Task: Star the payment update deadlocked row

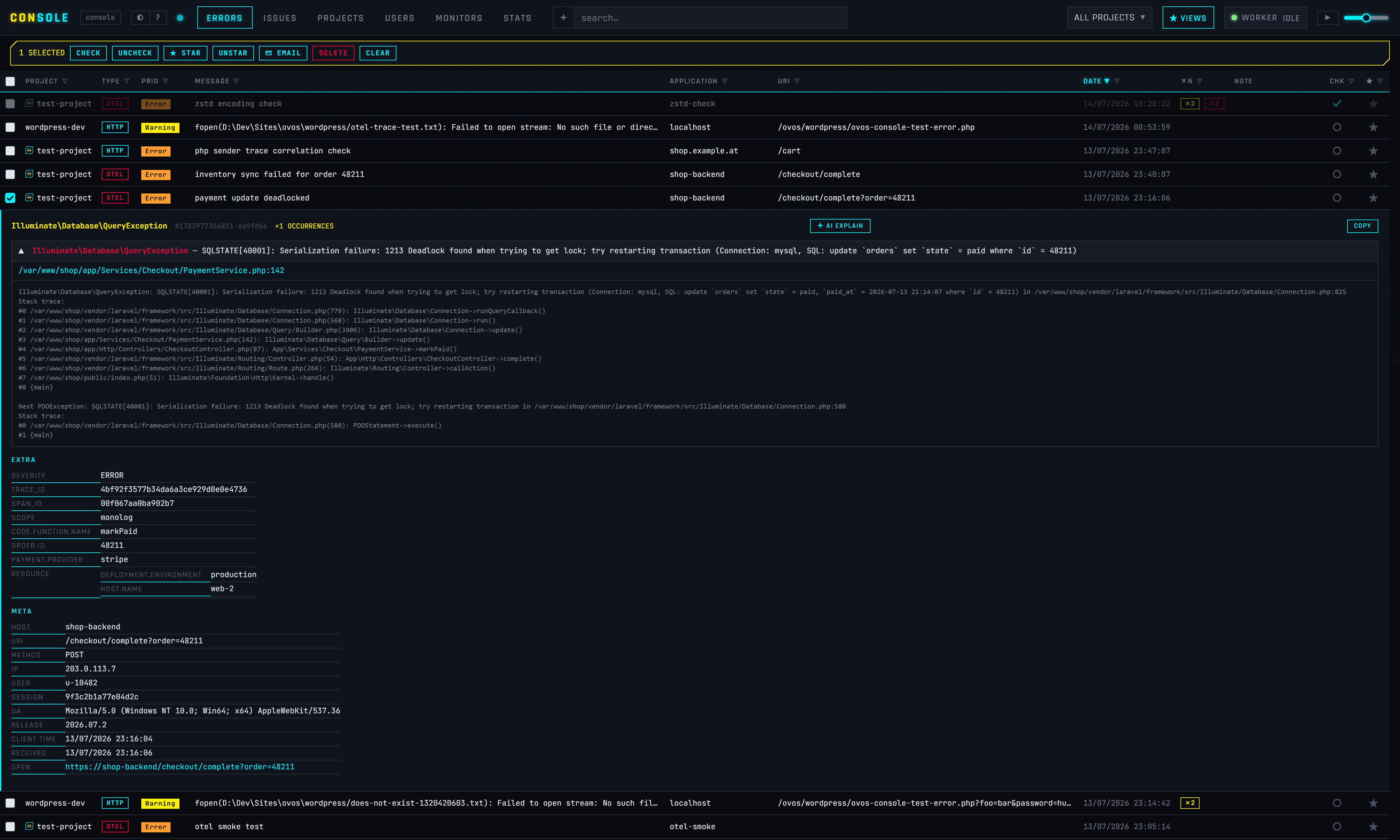Action: [x=1373, y=198]
